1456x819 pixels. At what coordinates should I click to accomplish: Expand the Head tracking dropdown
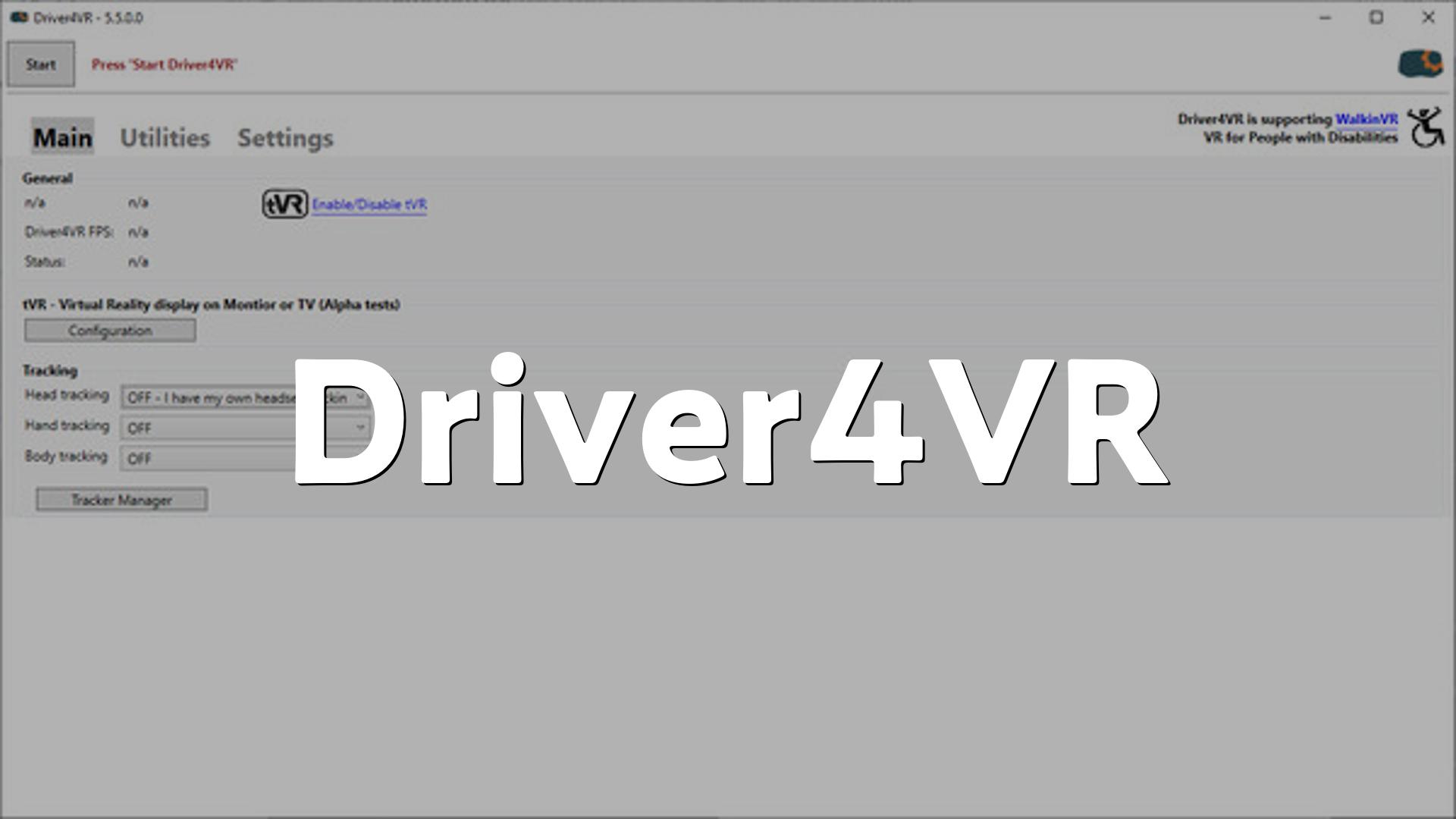pos(245,397)
